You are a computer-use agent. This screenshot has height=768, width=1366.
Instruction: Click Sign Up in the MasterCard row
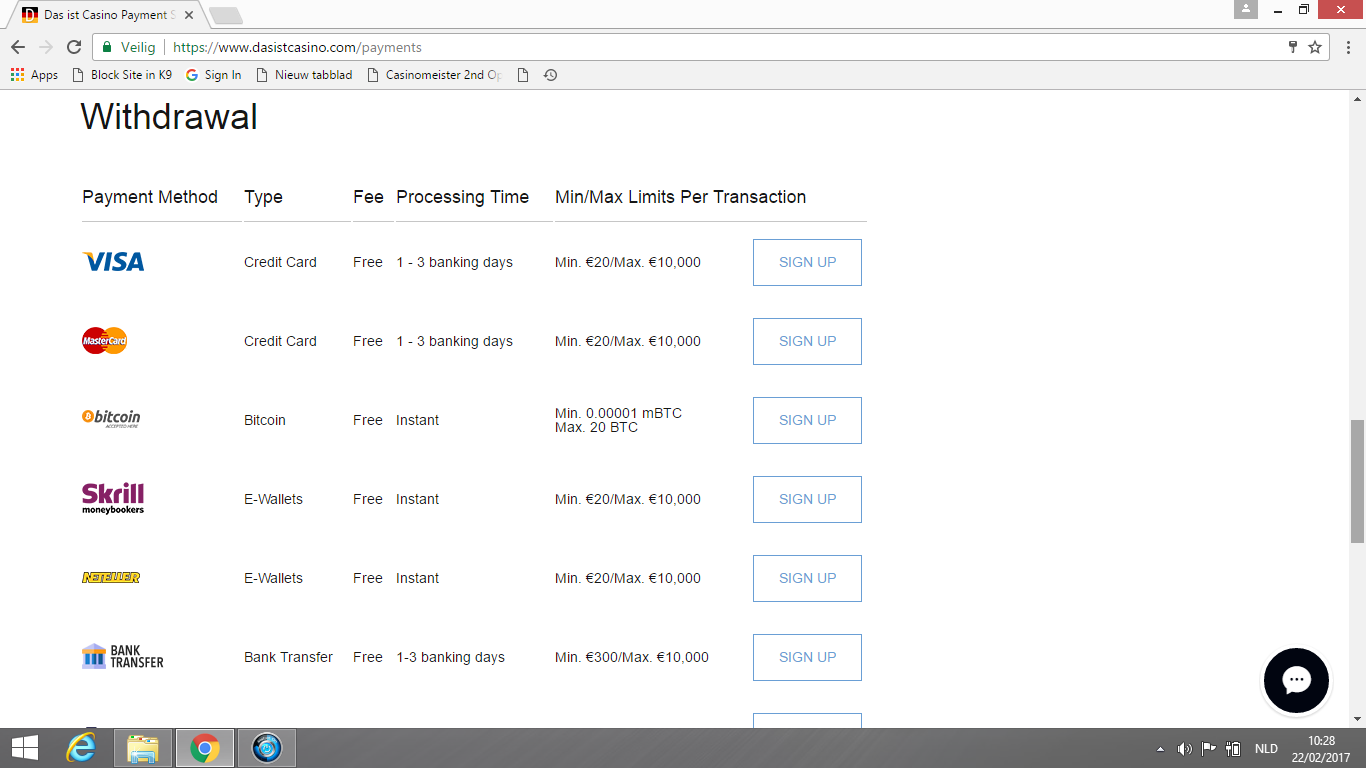807,341
